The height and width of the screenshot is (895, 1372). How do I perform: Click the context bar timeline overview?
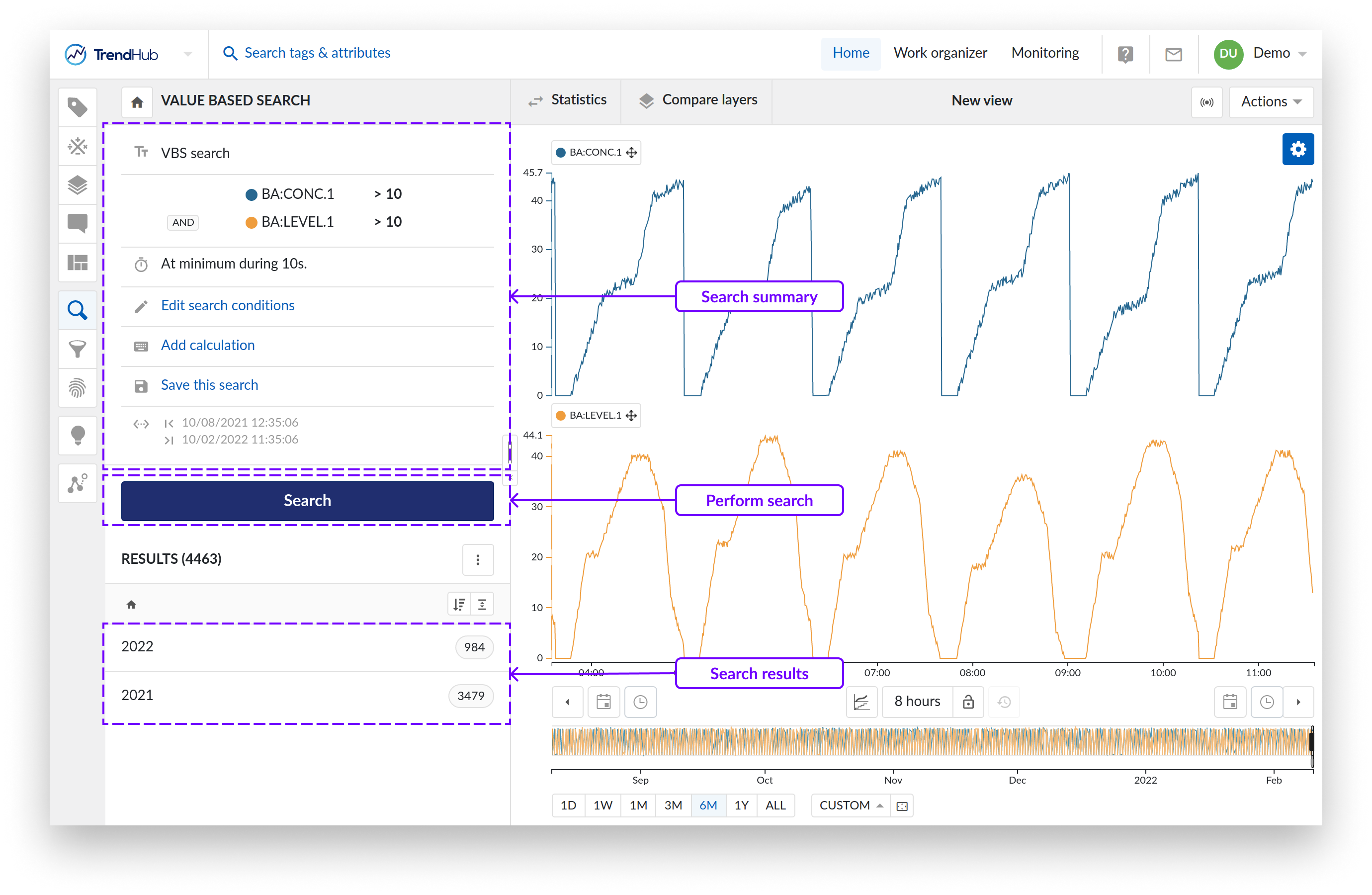(x=931, y=741)
